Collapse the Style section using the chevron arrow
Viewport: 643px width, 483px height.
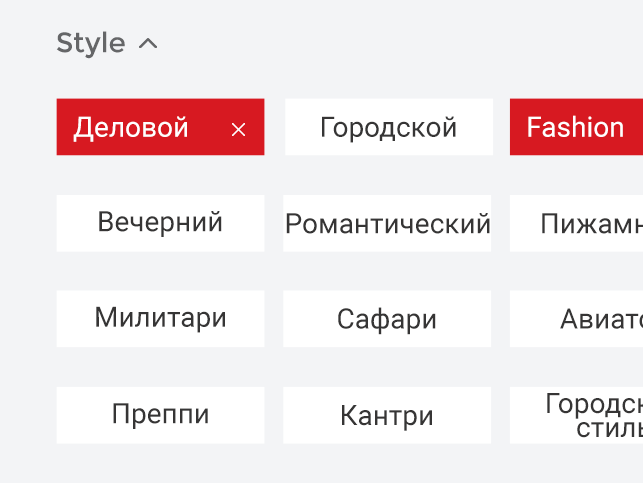(x=148, y=44)
